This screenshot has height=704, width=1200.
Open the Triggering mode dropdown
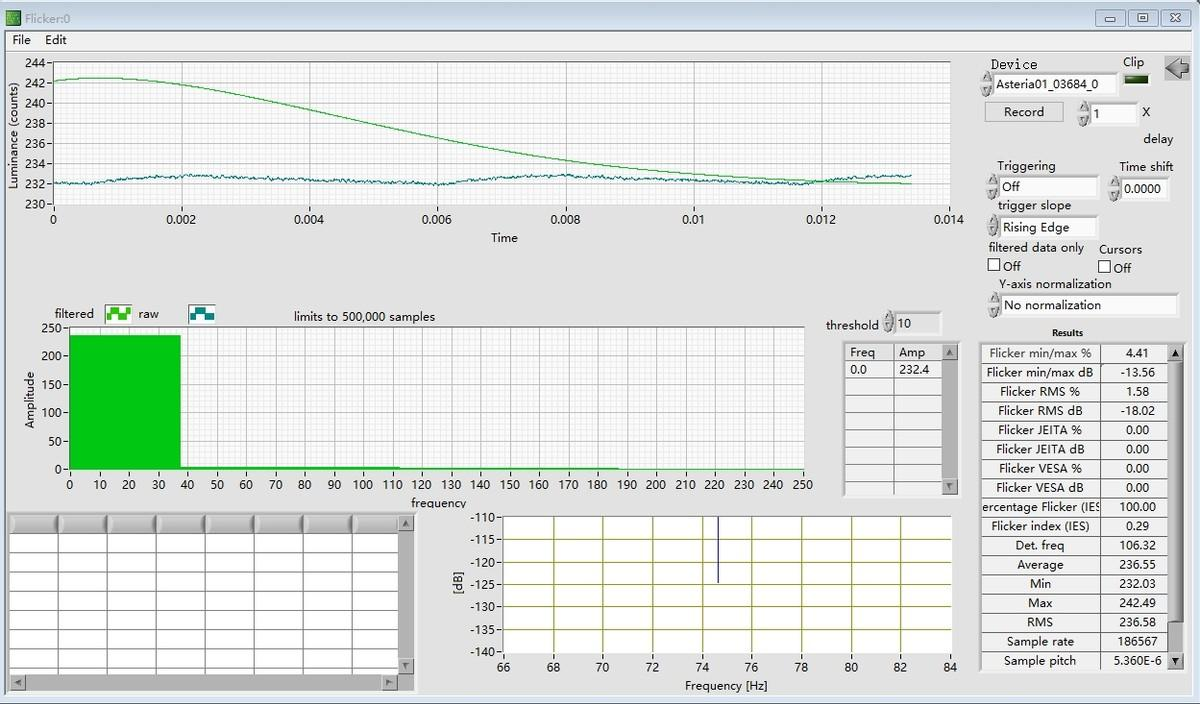(x=1048, y=187)
